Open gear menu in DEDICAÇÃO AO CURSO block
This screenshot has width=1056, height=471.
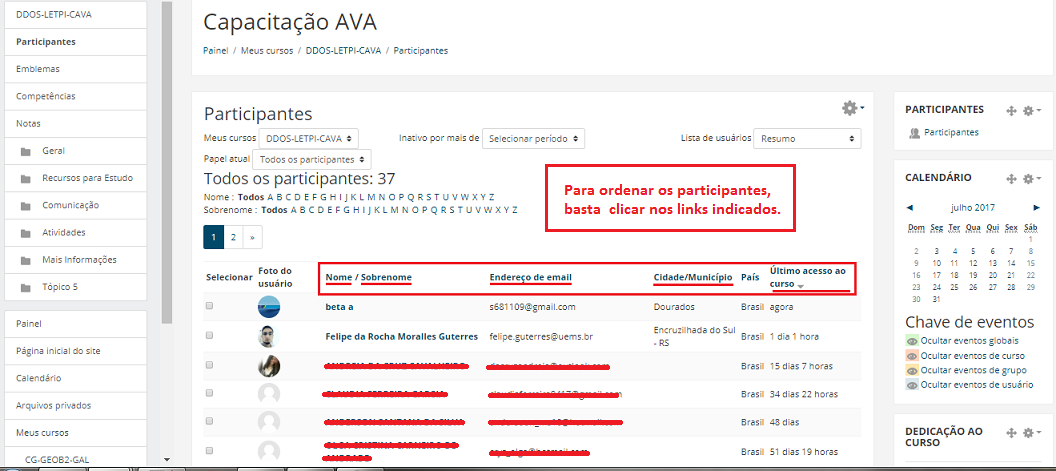[x=1031, y=432]
